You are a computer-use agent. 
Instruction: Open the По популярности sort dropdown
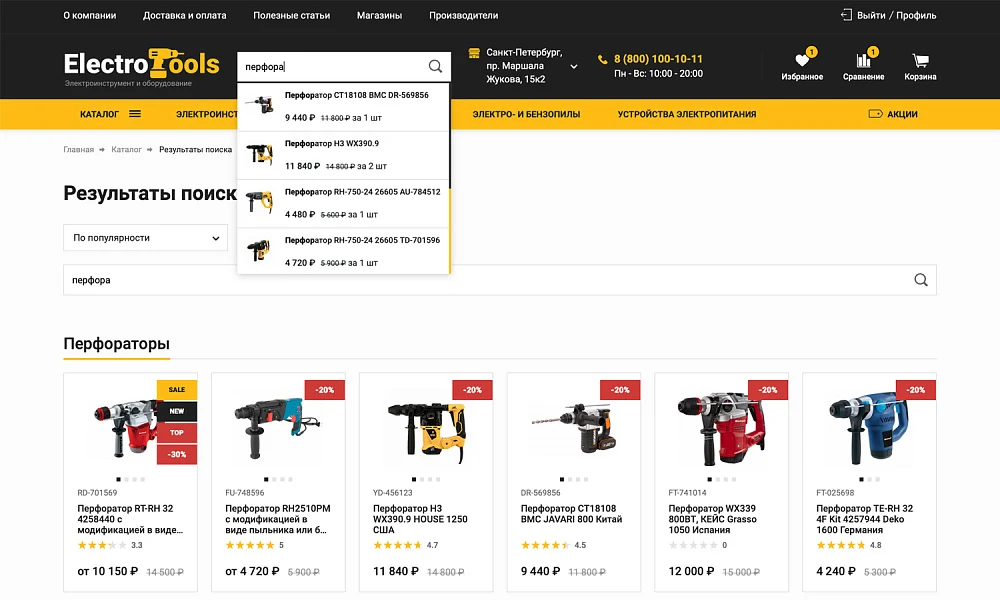(145, 238)
